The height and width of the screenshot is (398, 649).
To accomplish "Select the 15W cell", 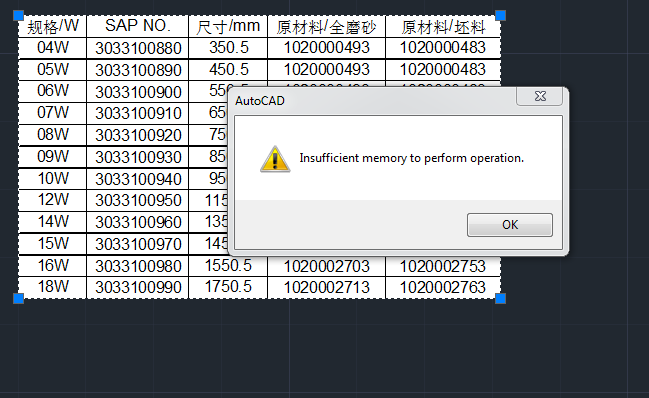I will (x=53, y=244).
